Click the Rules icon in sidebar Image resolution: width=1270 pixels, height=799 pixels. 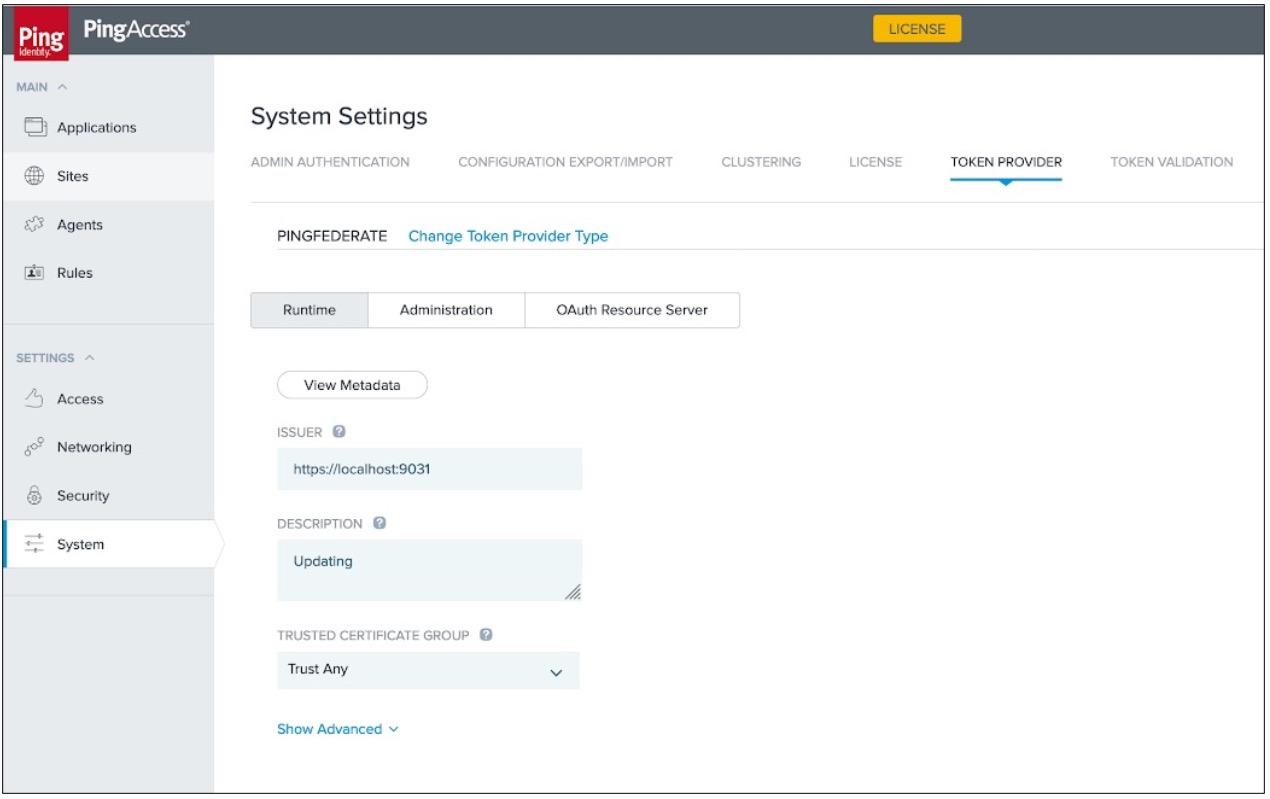click(34, 273)
